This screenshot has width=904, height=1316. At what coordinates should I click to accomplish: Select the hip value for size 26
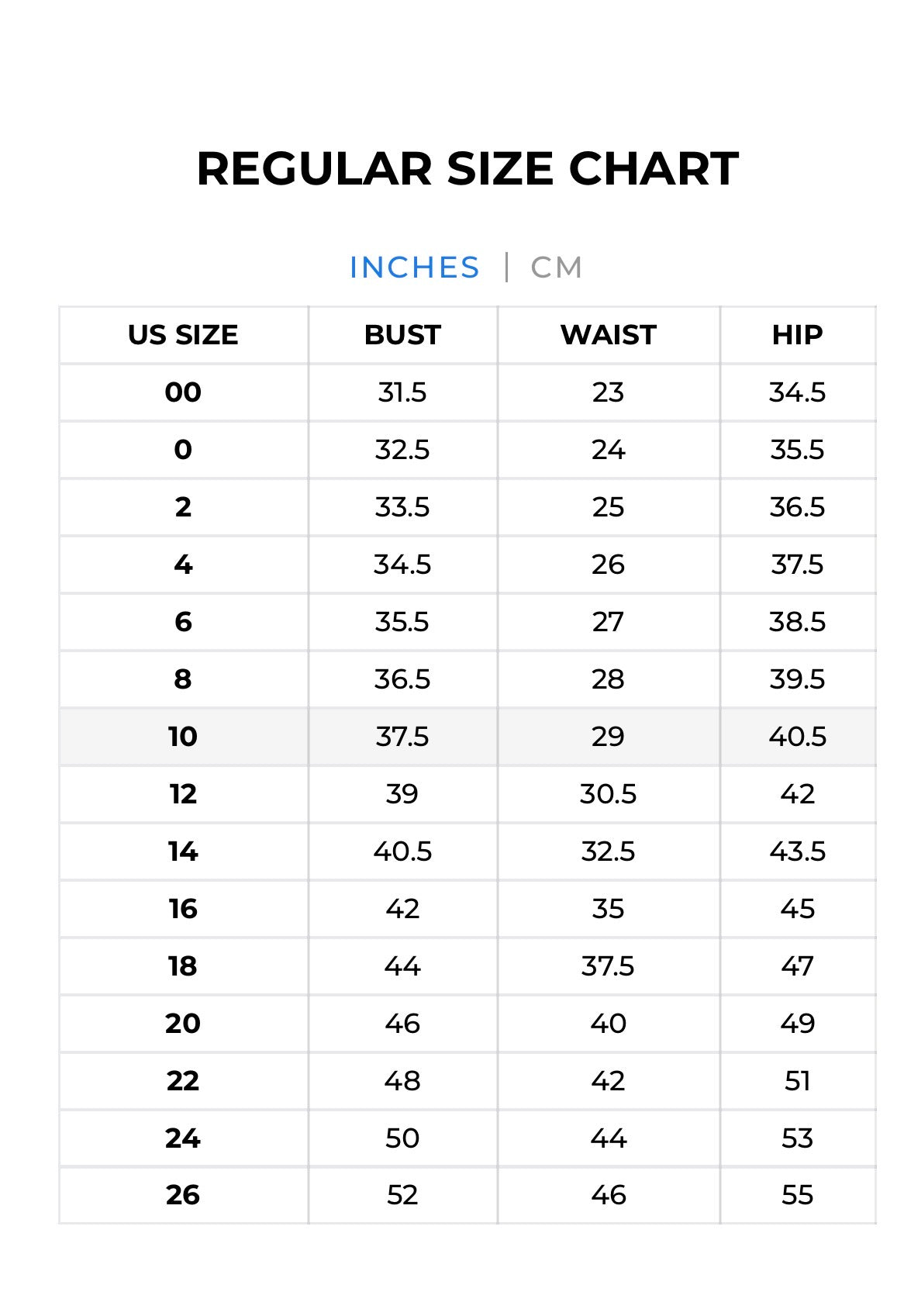[x=797, y=1195]
